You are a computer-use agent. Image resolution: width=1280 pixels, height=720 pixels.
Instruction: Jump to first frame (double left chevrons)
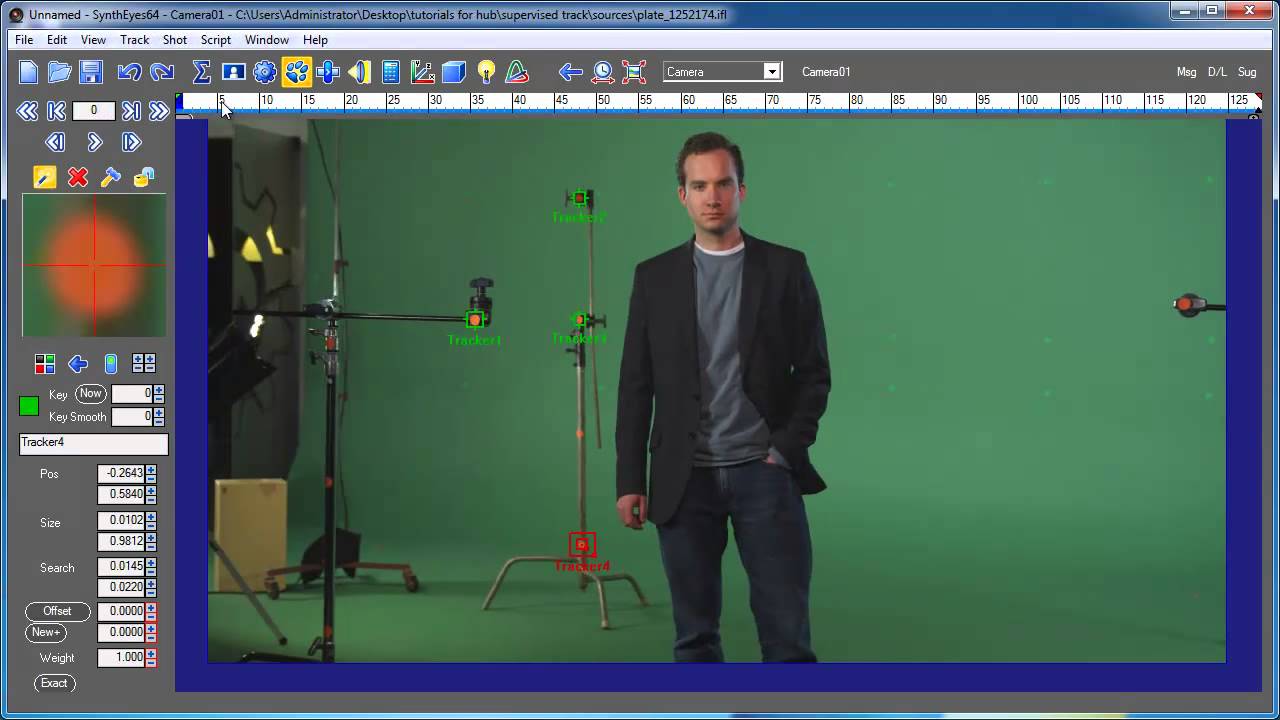[x=27, y=111]
